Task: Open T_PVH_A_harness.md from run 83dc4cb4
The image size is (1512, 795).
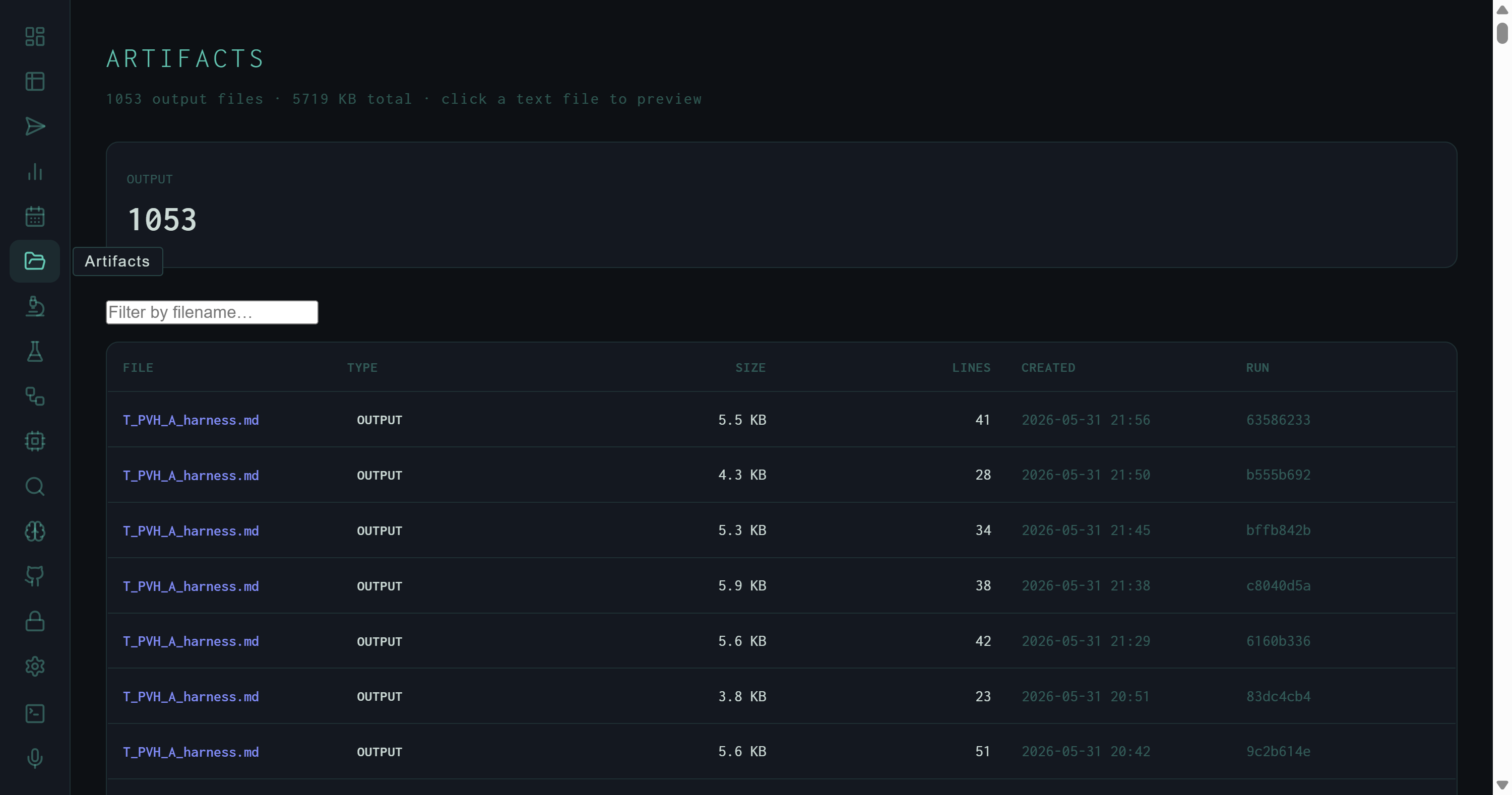Action: pos(191,696)
